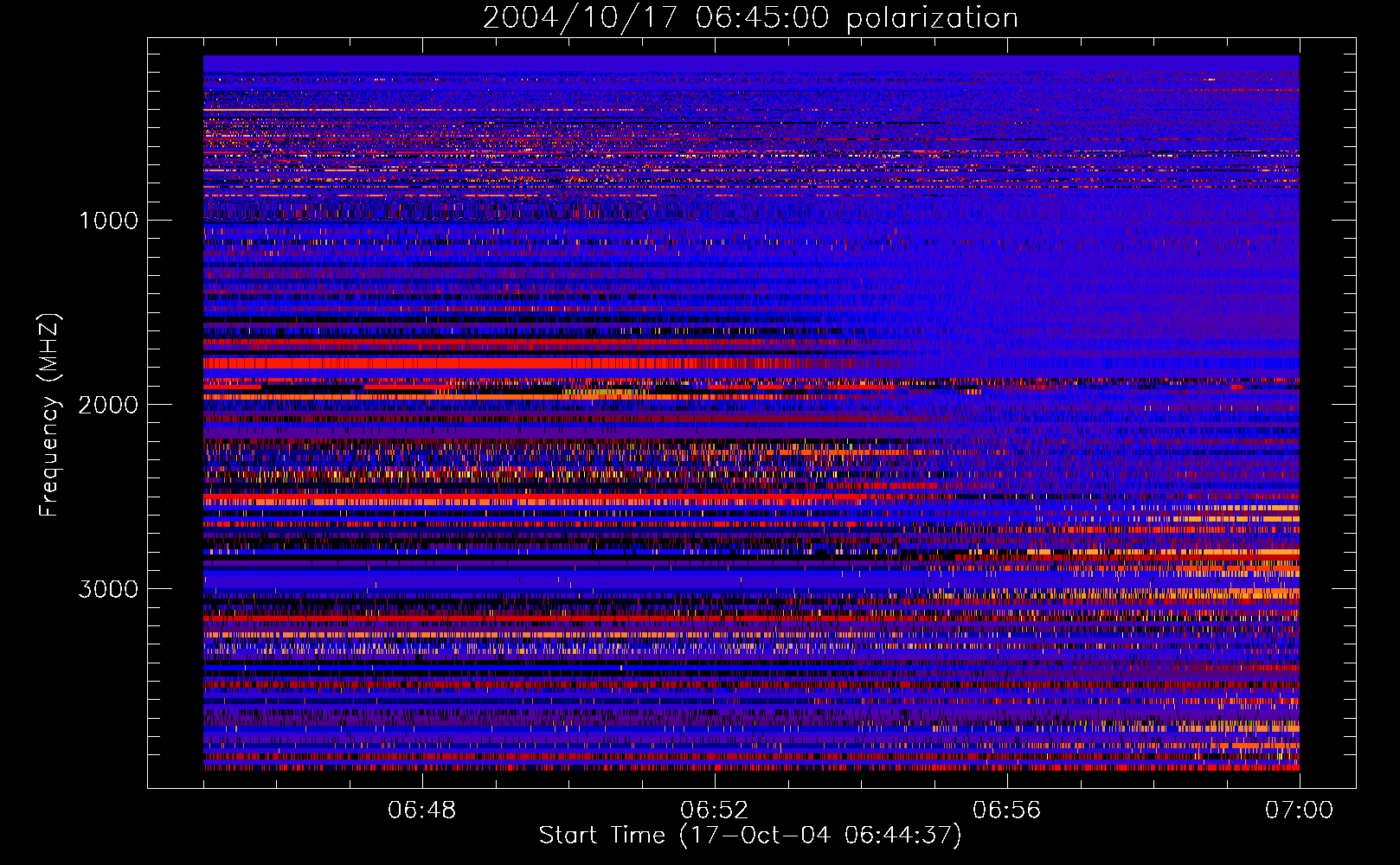Click the 06:52 time tick label
This screenshot has width=1400, height=865.
pos(715,811)
